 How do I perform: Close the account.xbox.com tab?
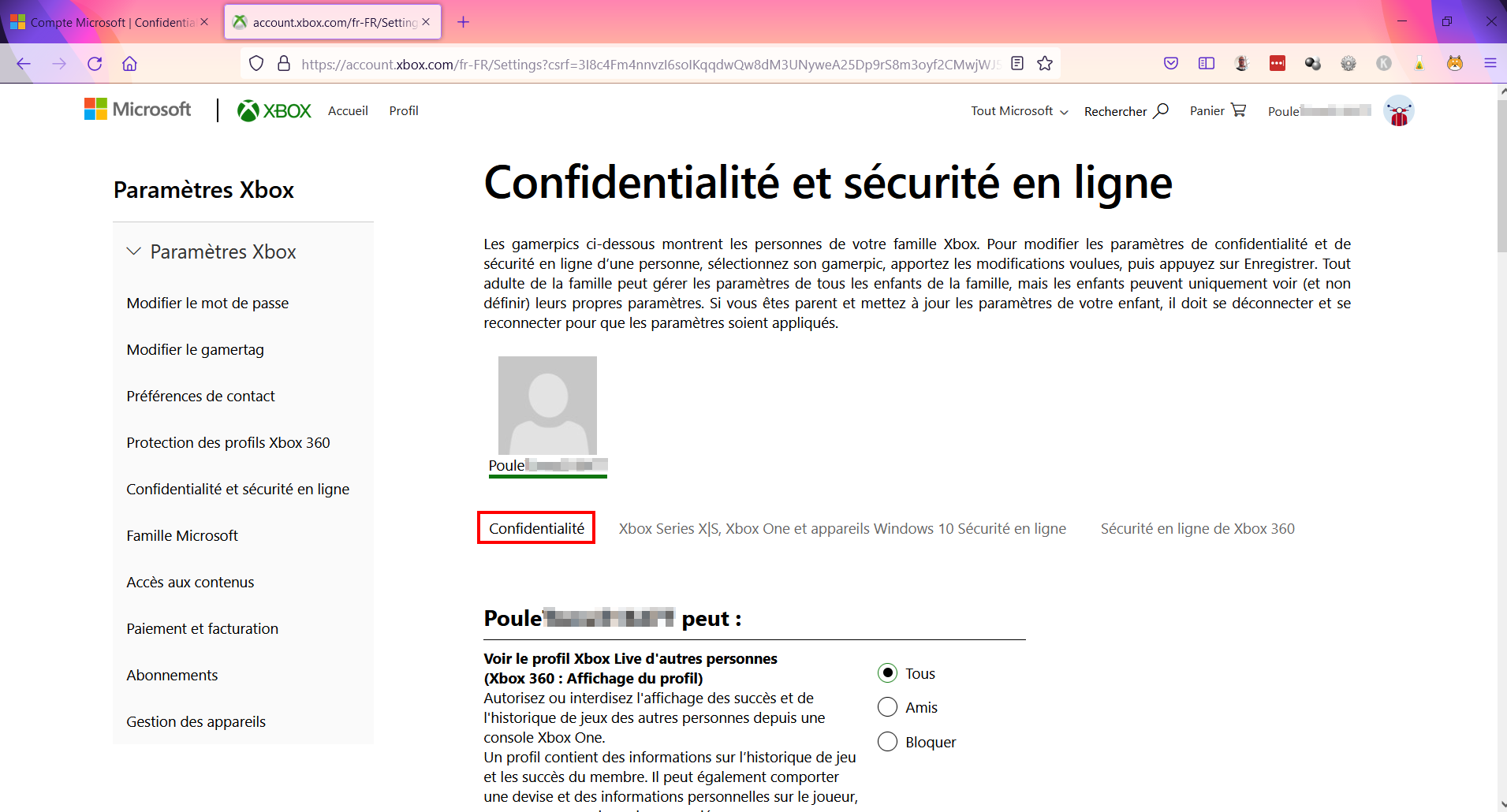pyautogui.click(x=426, y=22)
